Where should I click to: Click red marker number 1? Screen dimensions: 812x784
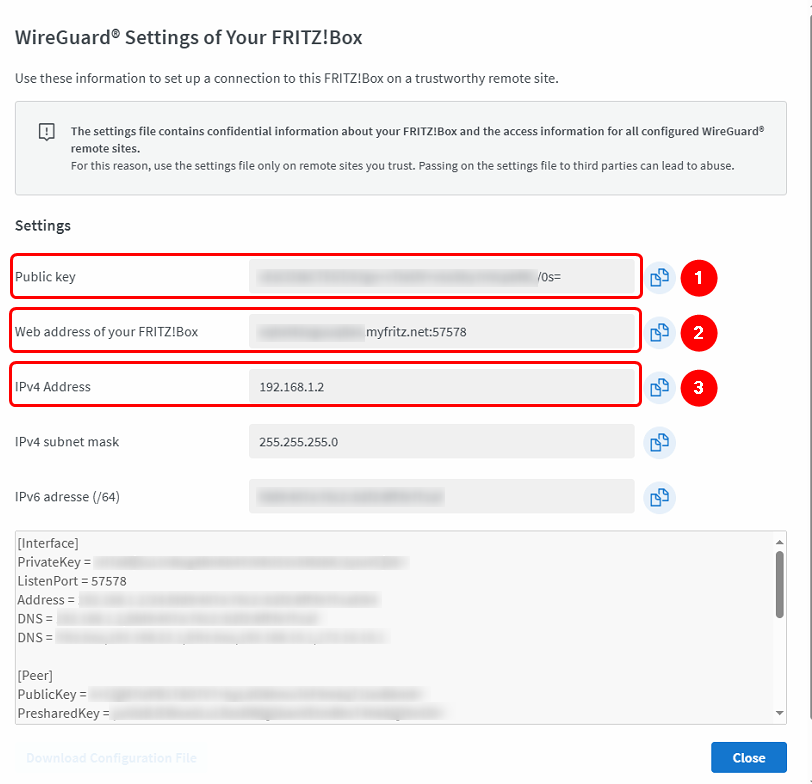[699, 278]
